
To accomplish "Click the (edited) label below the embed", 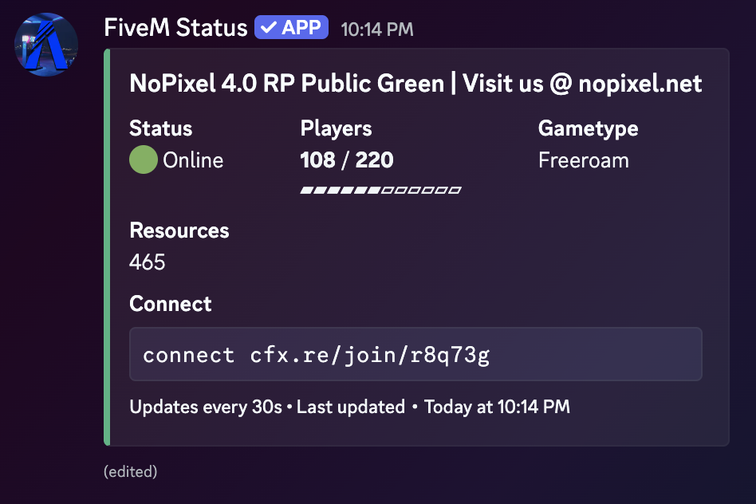I will 131,471.
